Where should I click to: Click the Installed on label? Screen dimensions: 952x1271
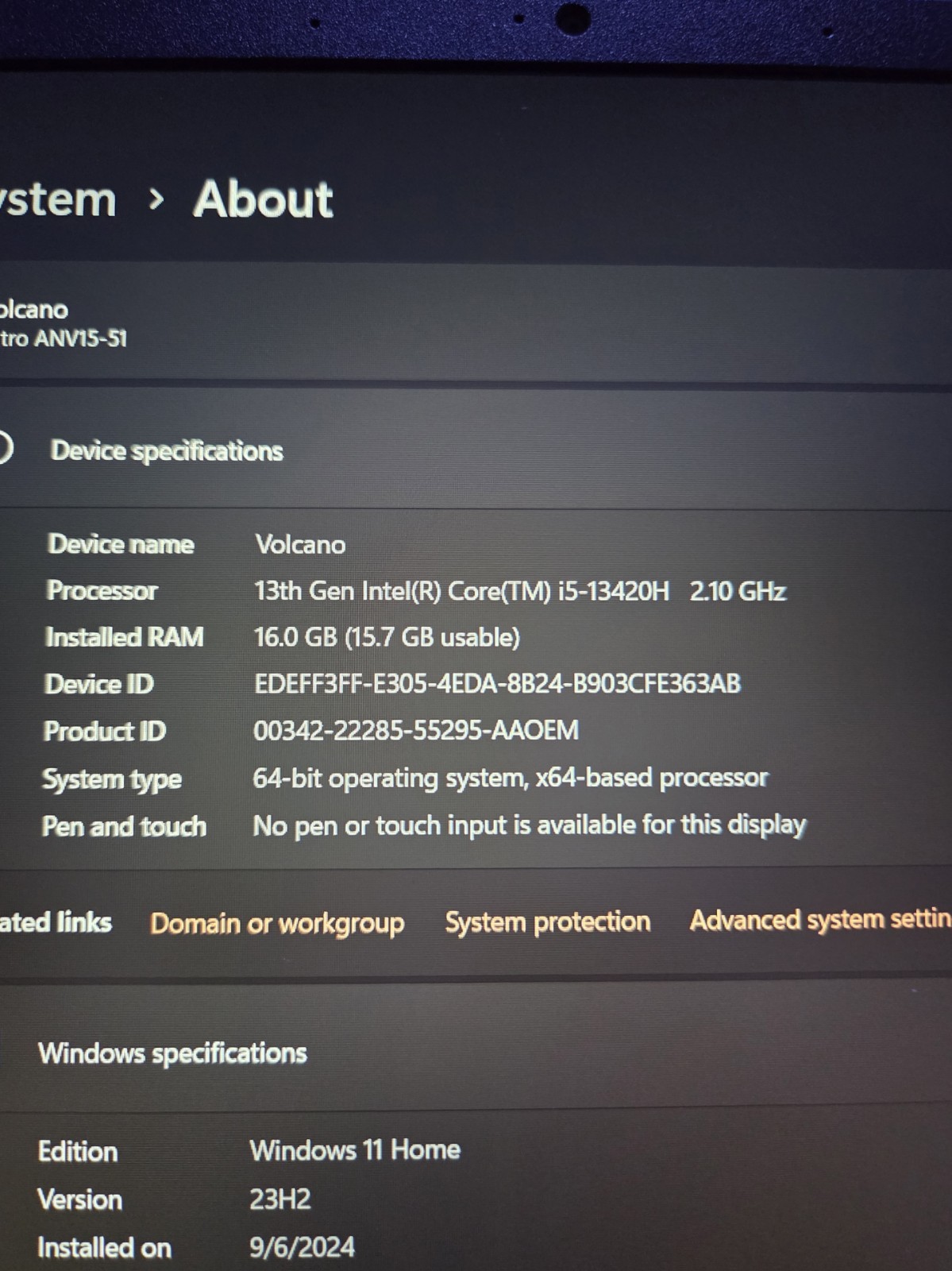click(x=104, y=1248)
